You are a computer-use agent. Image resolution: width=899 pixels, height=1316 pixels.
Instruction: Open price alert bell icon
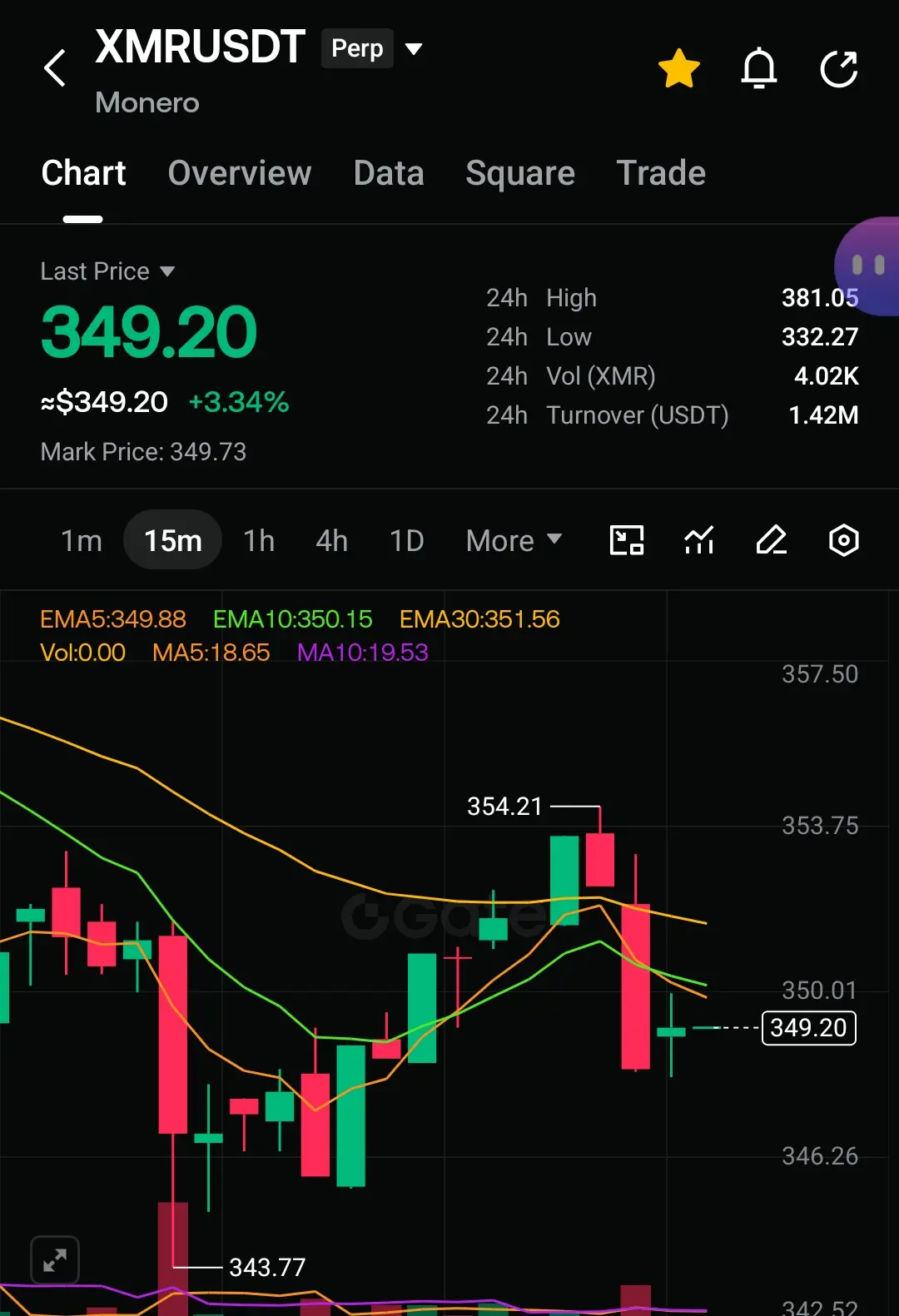(x=759, y=68)
